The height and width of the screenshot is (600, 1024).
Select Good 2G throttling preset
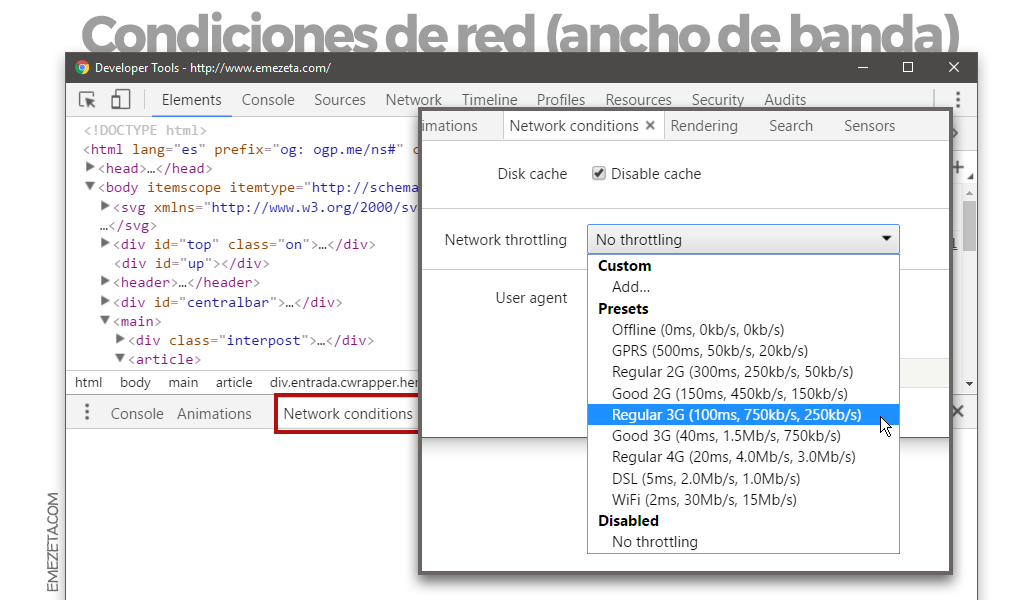pyautogui.click(x=743, y=394)
